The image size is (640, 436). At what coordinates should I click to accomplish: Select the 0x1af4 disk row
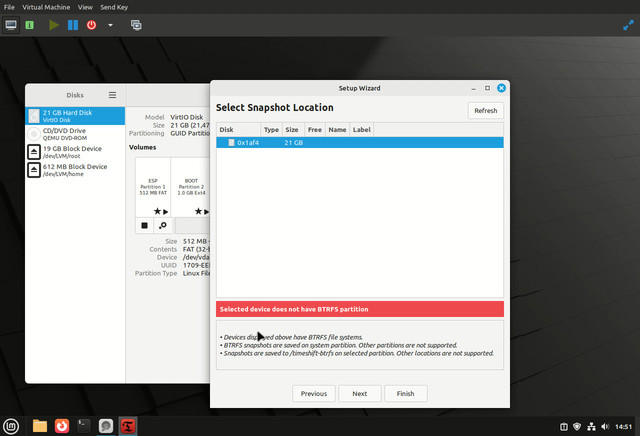pyautogui.click(x=360, y=142)
